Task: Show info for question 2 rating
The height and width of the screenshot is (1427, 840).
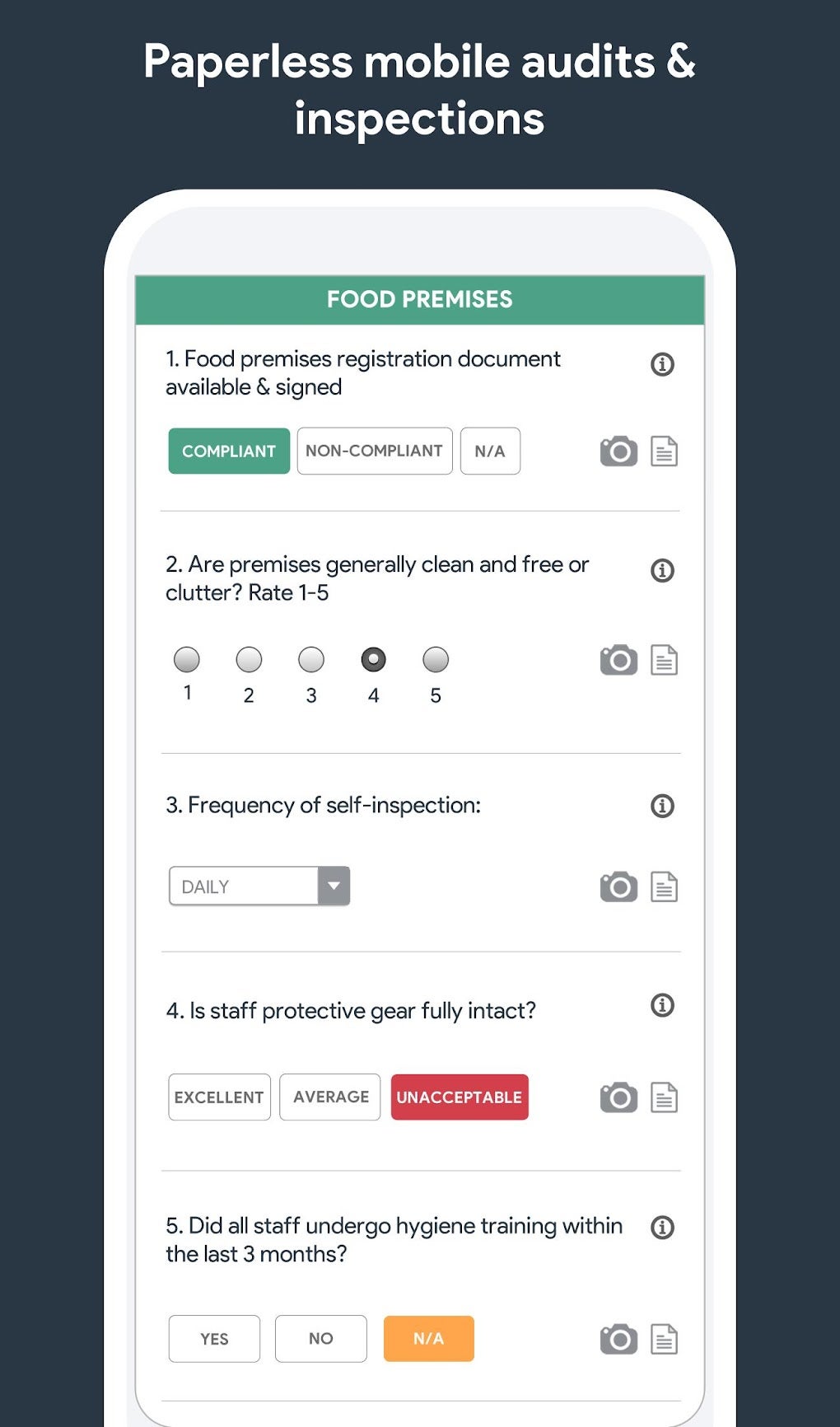Action: pos(661,571)
